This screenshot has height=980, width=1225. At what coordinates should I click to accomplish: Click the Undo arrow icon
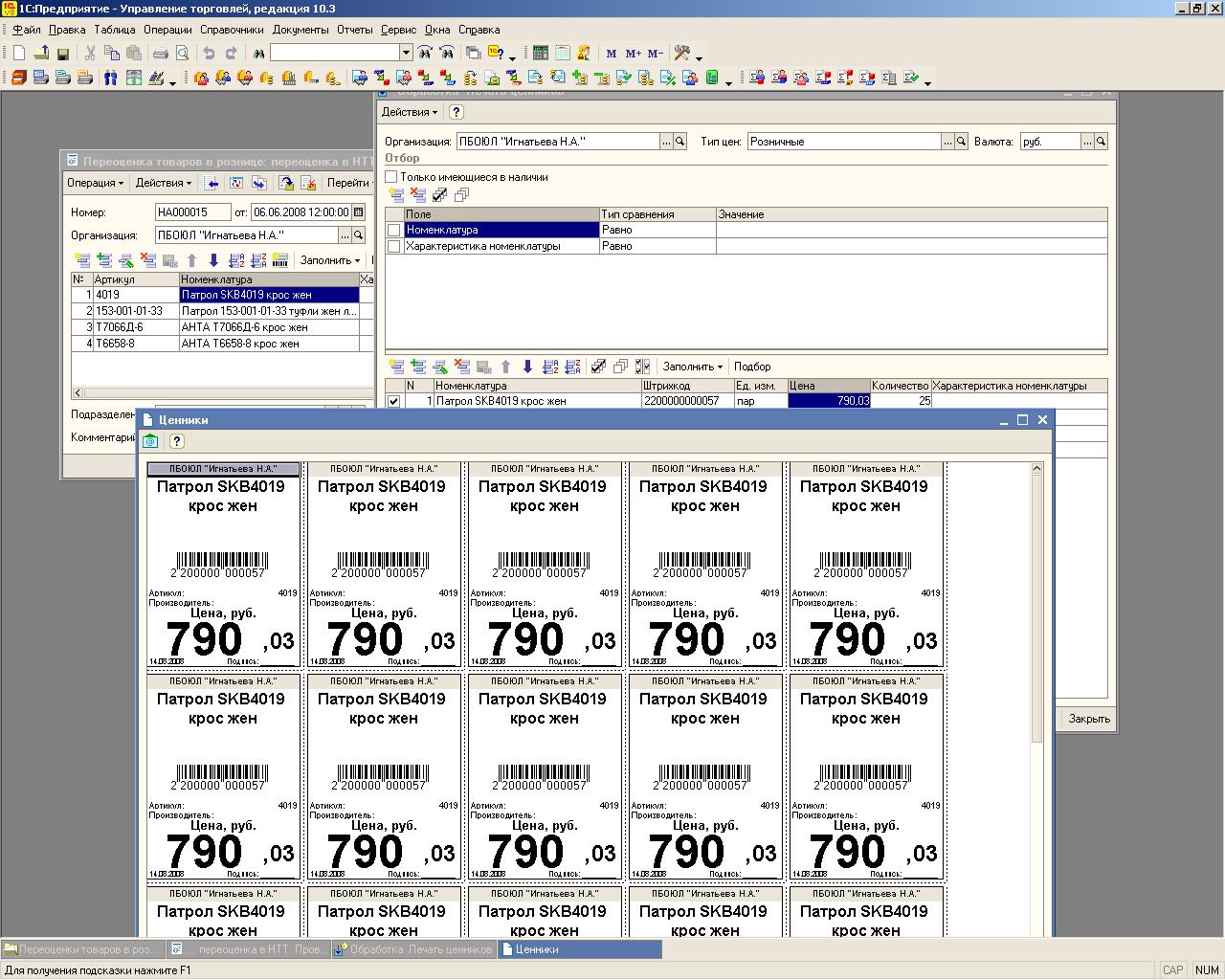point(209,54)
